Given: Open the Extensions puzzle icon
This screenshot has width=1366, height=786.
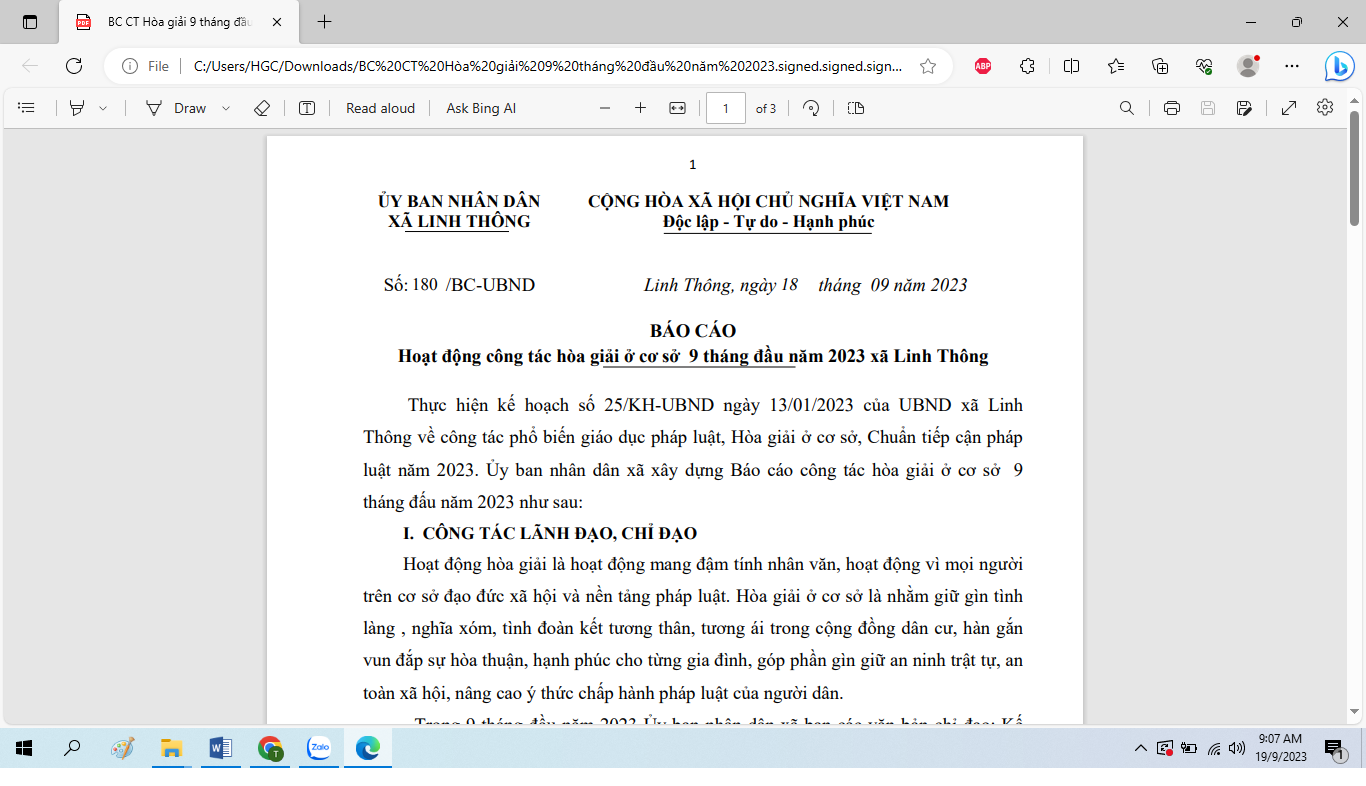Looking at the screenshot, I should (1027, 66).
